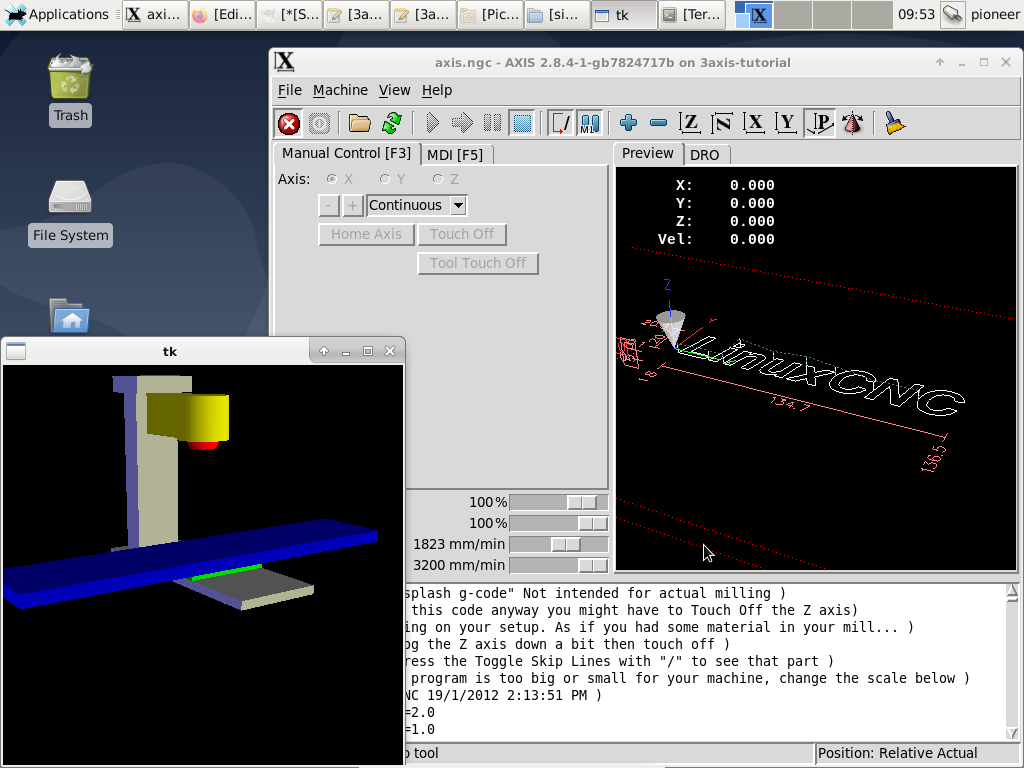The image size is (1024, 768).
Task: Toggle optional pause M1 button
Action: click(589, 123)
